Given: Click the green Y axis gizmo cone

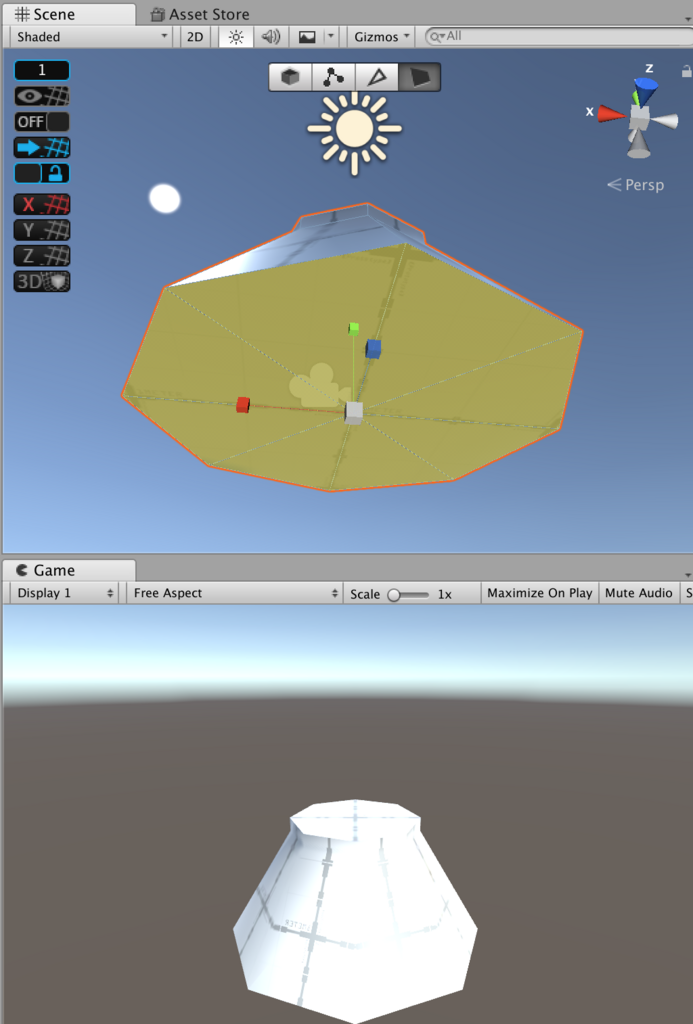Looking at the screenshot, I should click(634, 99).
